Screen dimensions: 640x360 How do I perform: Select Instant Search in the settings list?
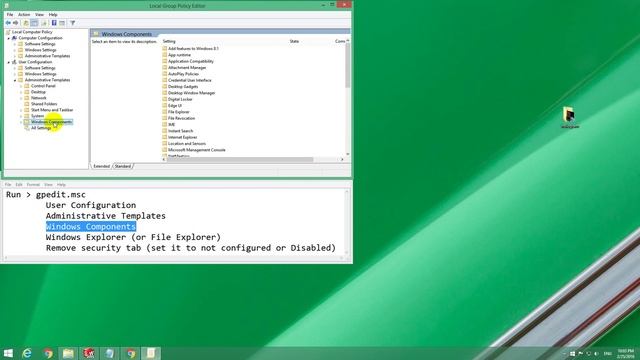click(x=180, y=131)
